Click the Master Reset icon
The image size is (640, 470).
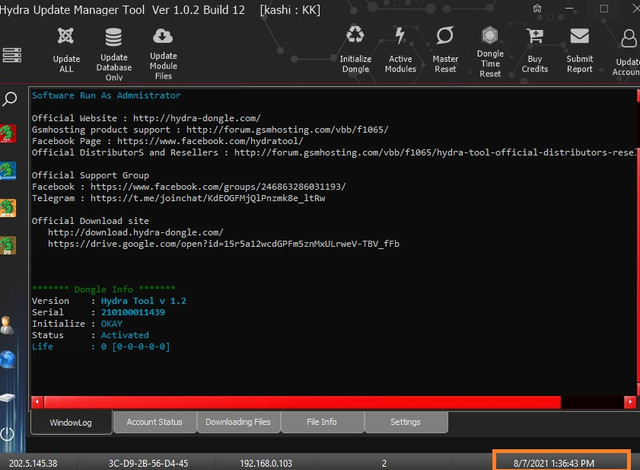[x=445, y=36]
